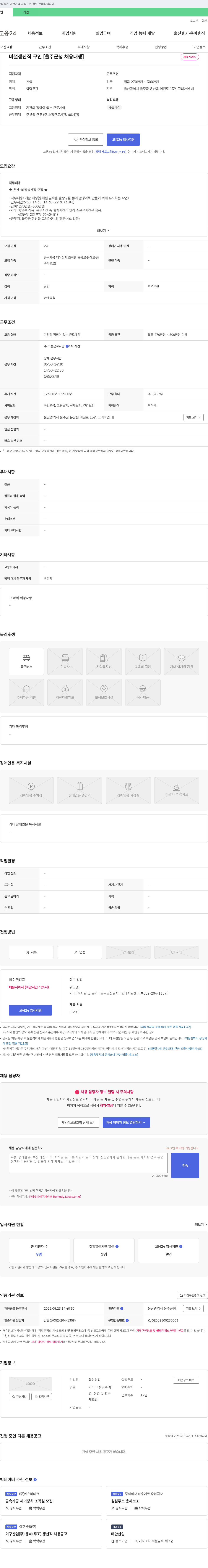This screenshot has height=1568, width=208.
Task: Open the 원심주조 용해보조 posting
Action: coord(125,1501)
